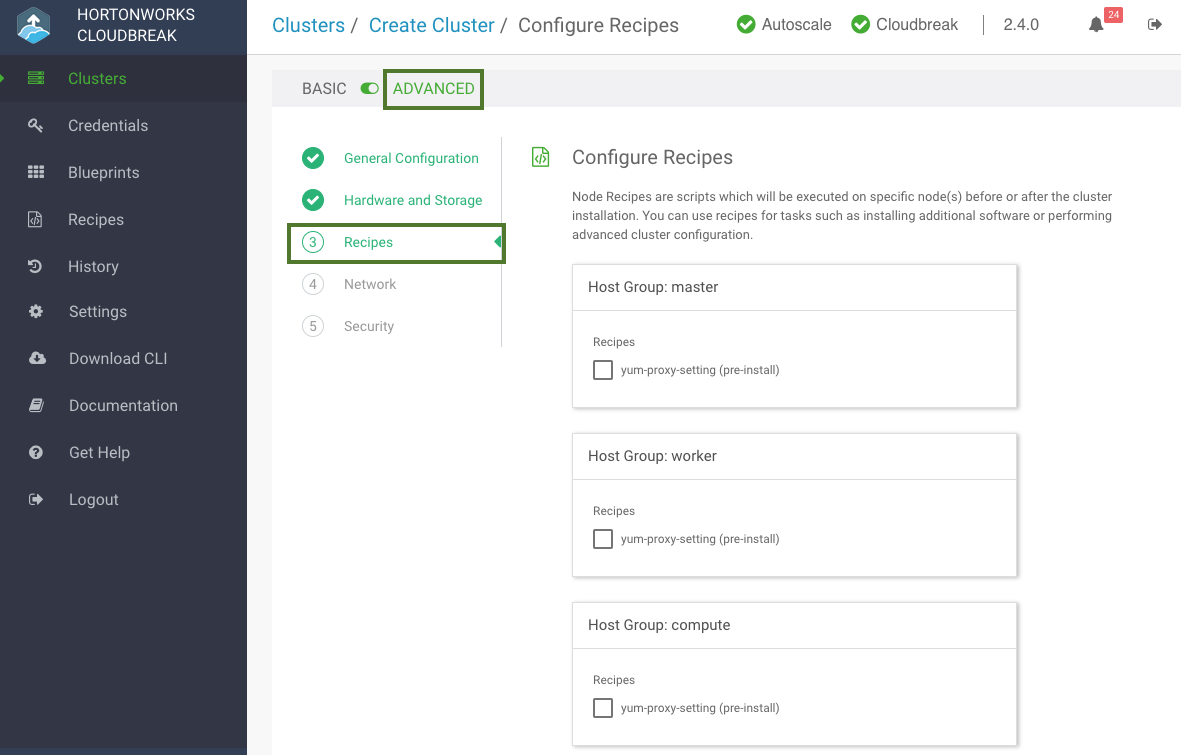Click the Settings gear icon
The height and width of the screenshot is (755, 1181).
pyautogui.click(x=35, y=311)
